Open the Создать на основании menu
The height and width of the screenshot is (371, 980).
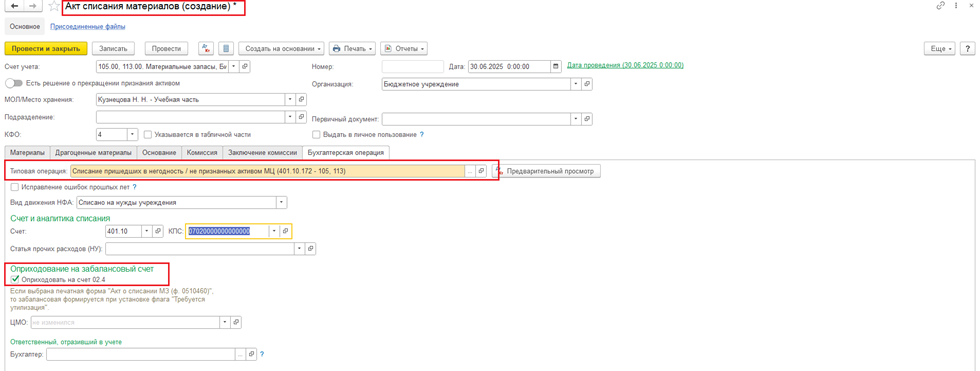[281, 48]
